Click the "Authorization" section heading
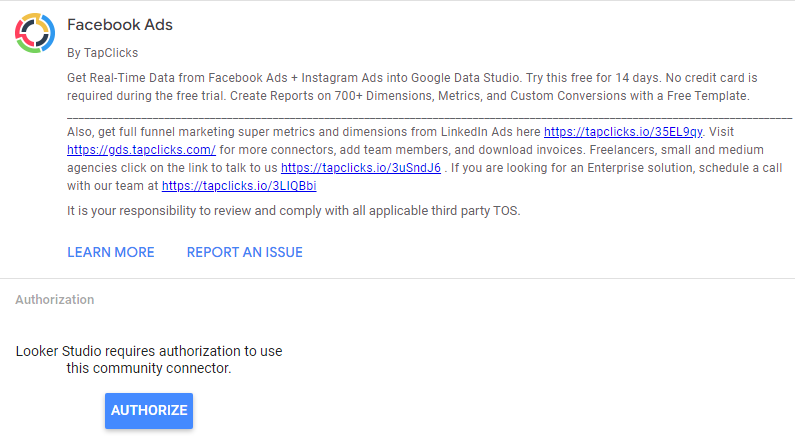Screen dimensions: 795x438 pyautogui.click(x=55, y=300)
